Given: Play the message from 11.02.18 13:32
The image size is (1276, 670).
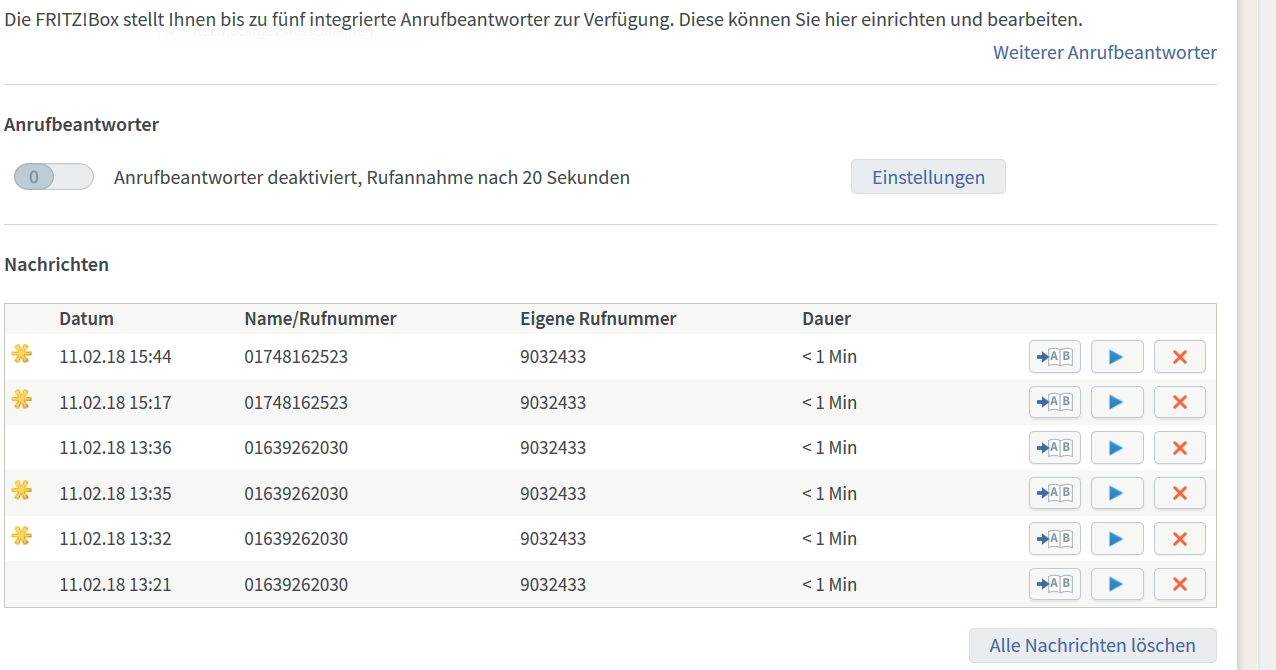Looking at the screenshot, I should pyautogui.click(x=1116, y=539).
